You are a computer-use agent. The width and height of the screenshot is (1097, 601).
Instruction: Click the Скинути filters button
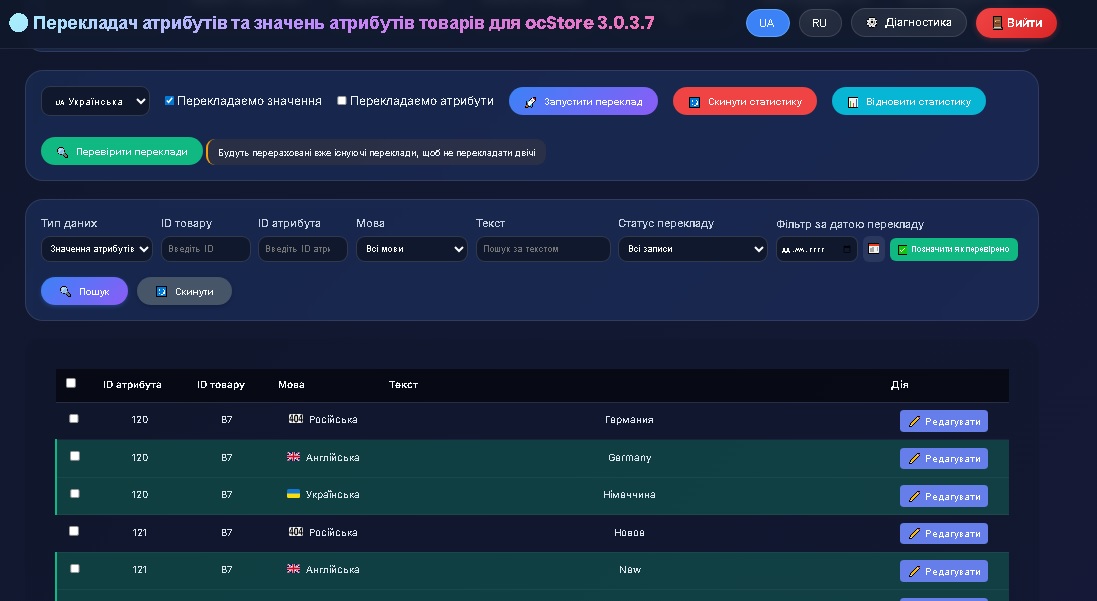(x=185, y=291)
